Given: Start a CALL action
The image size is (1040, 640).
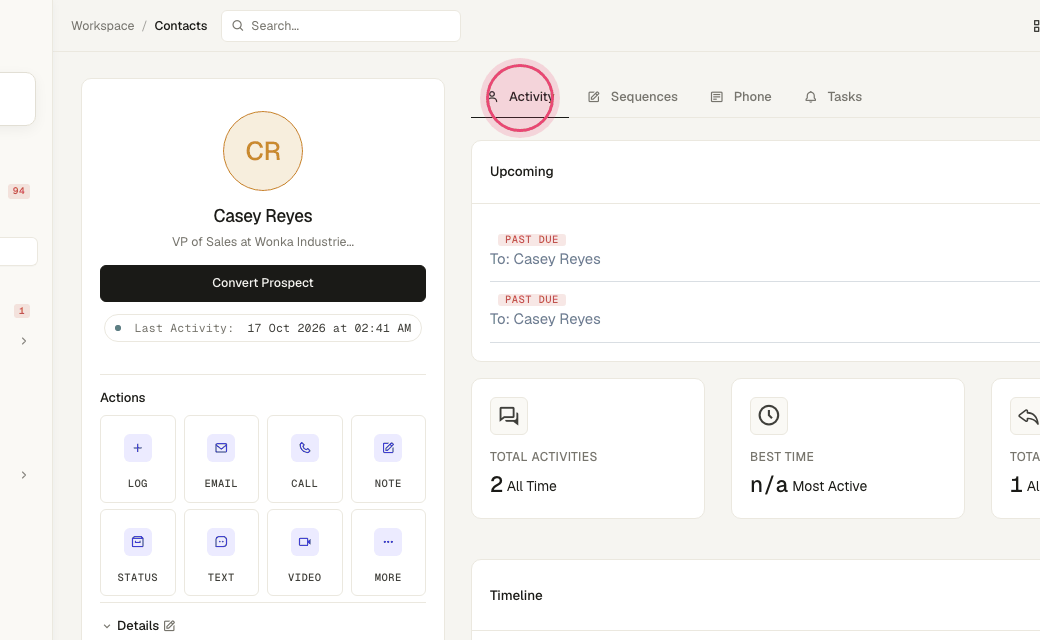Looking at the screenshot, I should click(x=304, y=459).
